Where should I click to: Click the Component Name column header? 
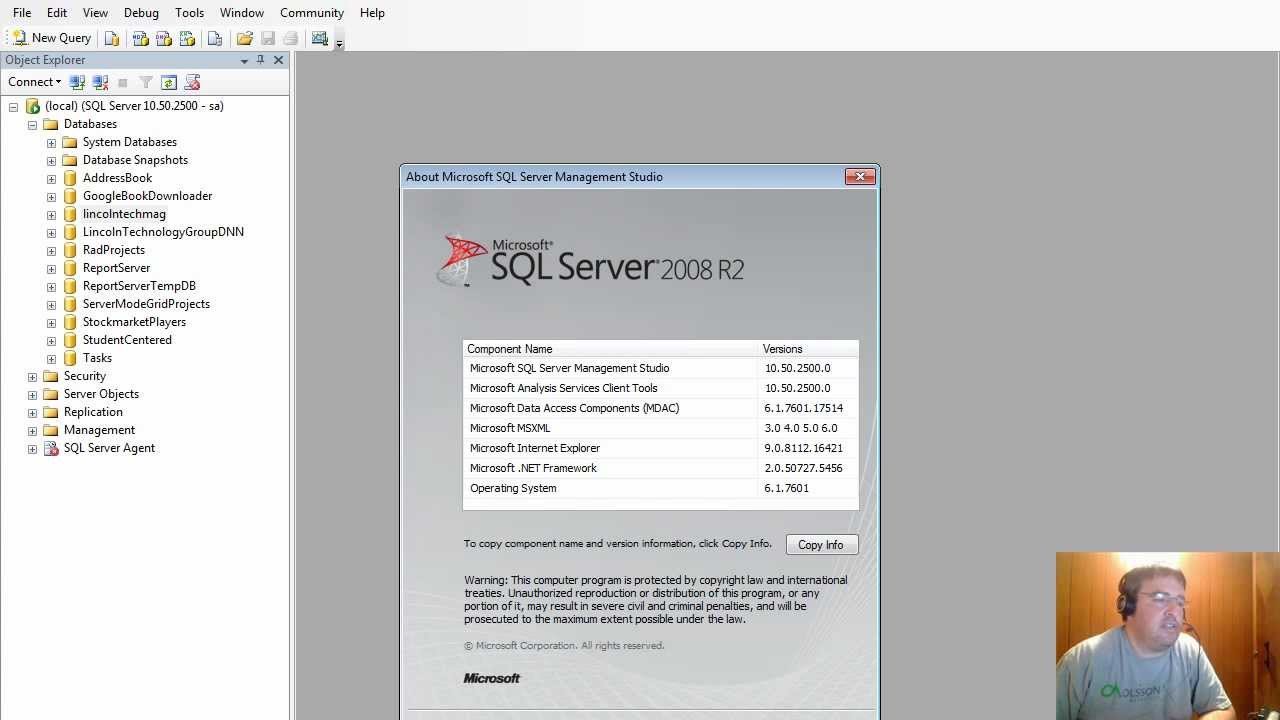[x=611, y=349]
